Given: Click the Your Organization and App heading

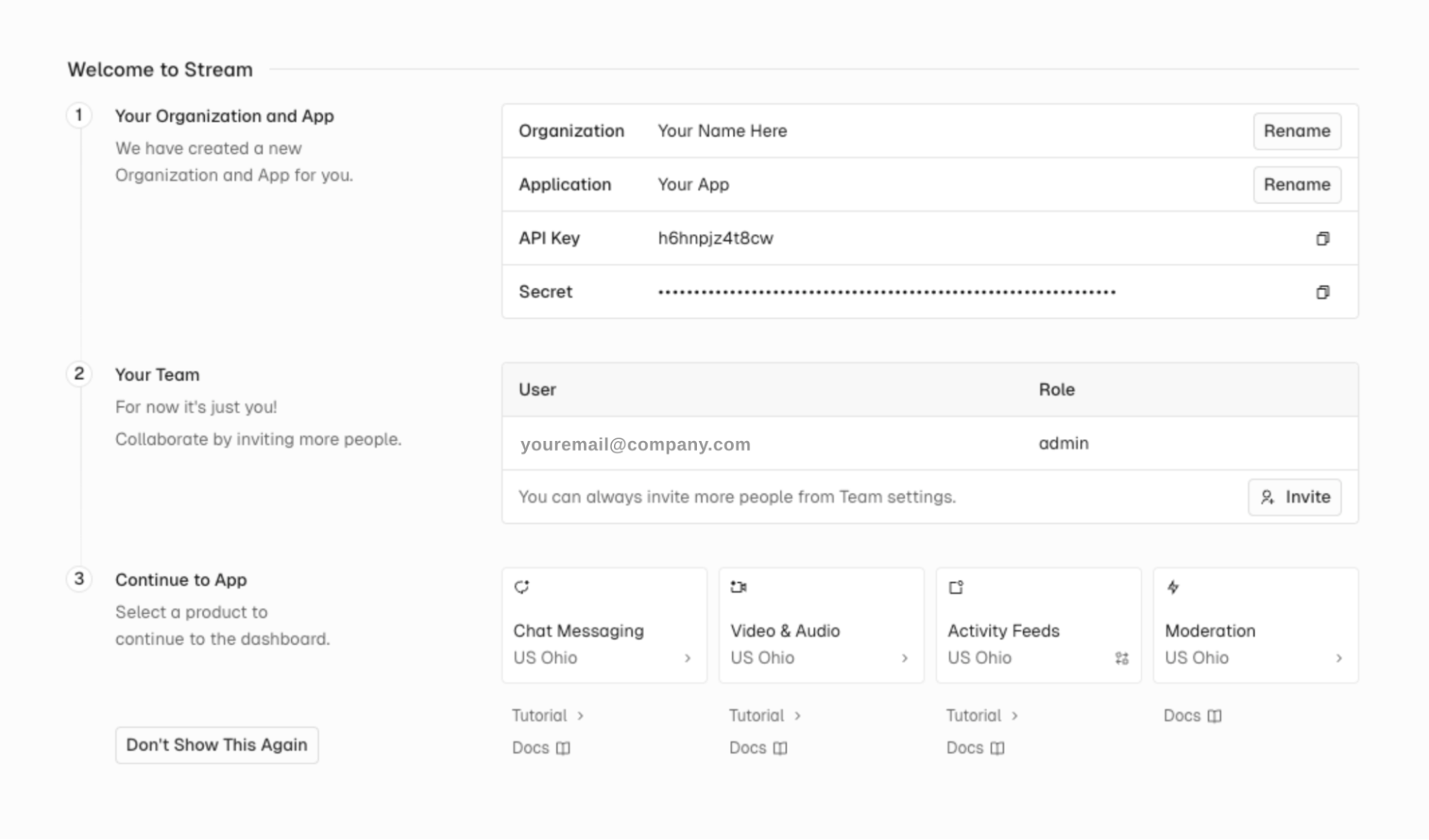Looking at the screenshot, I should (224, 117).
